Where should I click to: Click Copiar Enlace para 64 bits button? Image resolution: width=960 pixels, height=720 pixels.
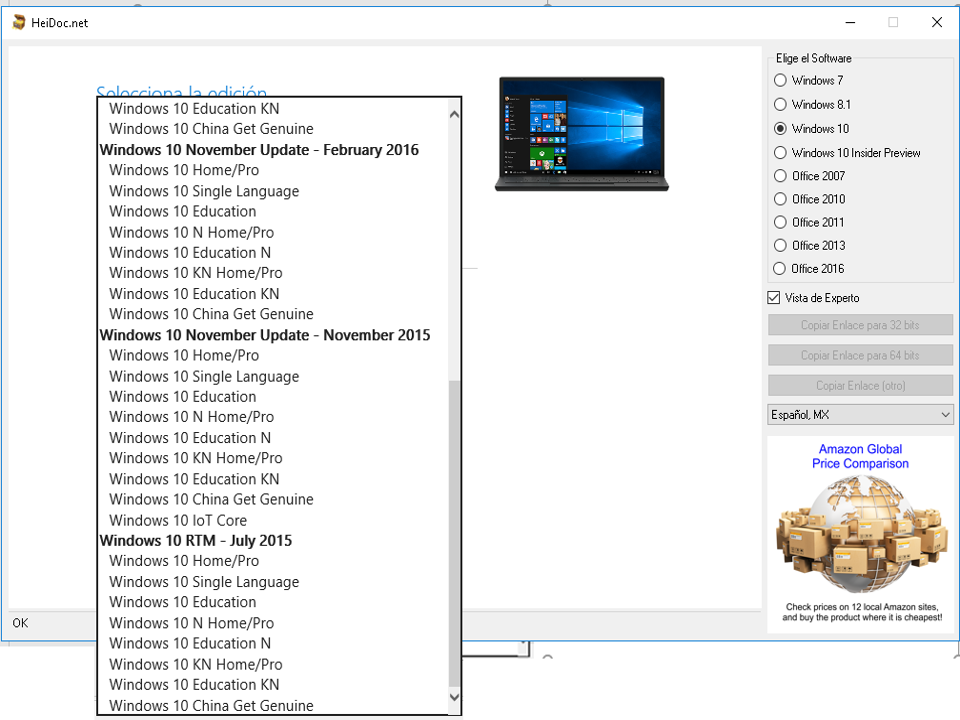point(860,355)
